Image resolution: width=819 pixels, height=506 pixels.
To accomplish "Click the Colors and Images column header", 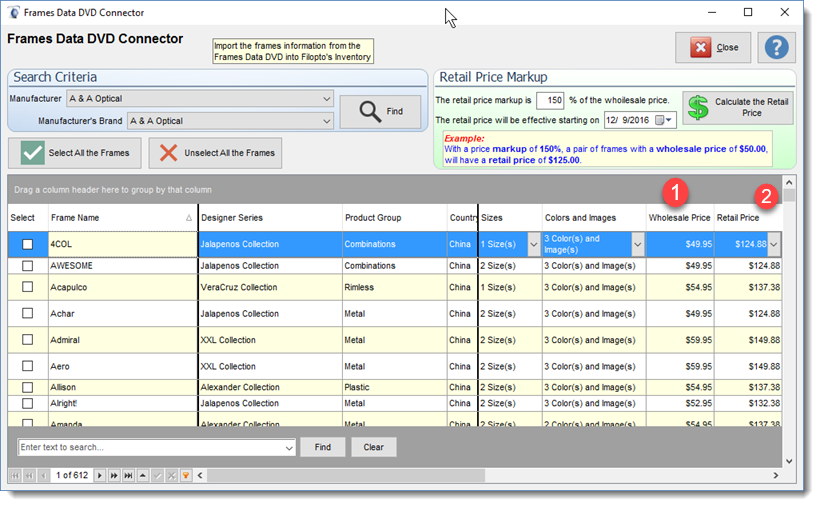I will 594,218.
